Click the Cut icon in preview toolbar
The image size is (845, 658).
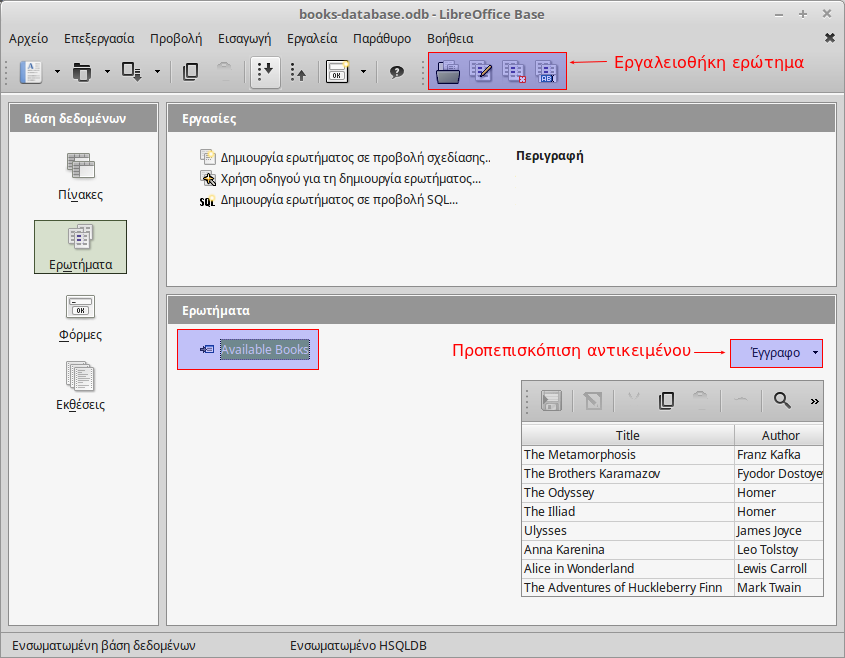pyautogui.click(x=634, y=399)
